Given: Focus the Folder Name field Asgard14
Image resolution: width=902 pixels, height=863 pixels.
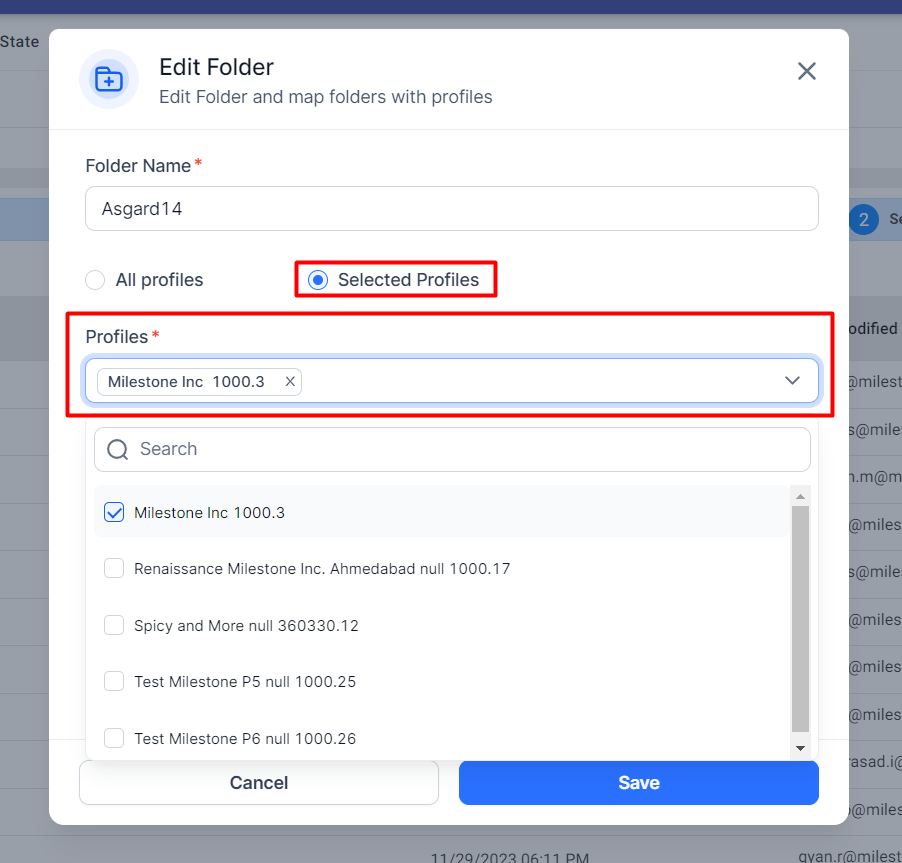Looking at the screenshot, I should coord(452,208).
